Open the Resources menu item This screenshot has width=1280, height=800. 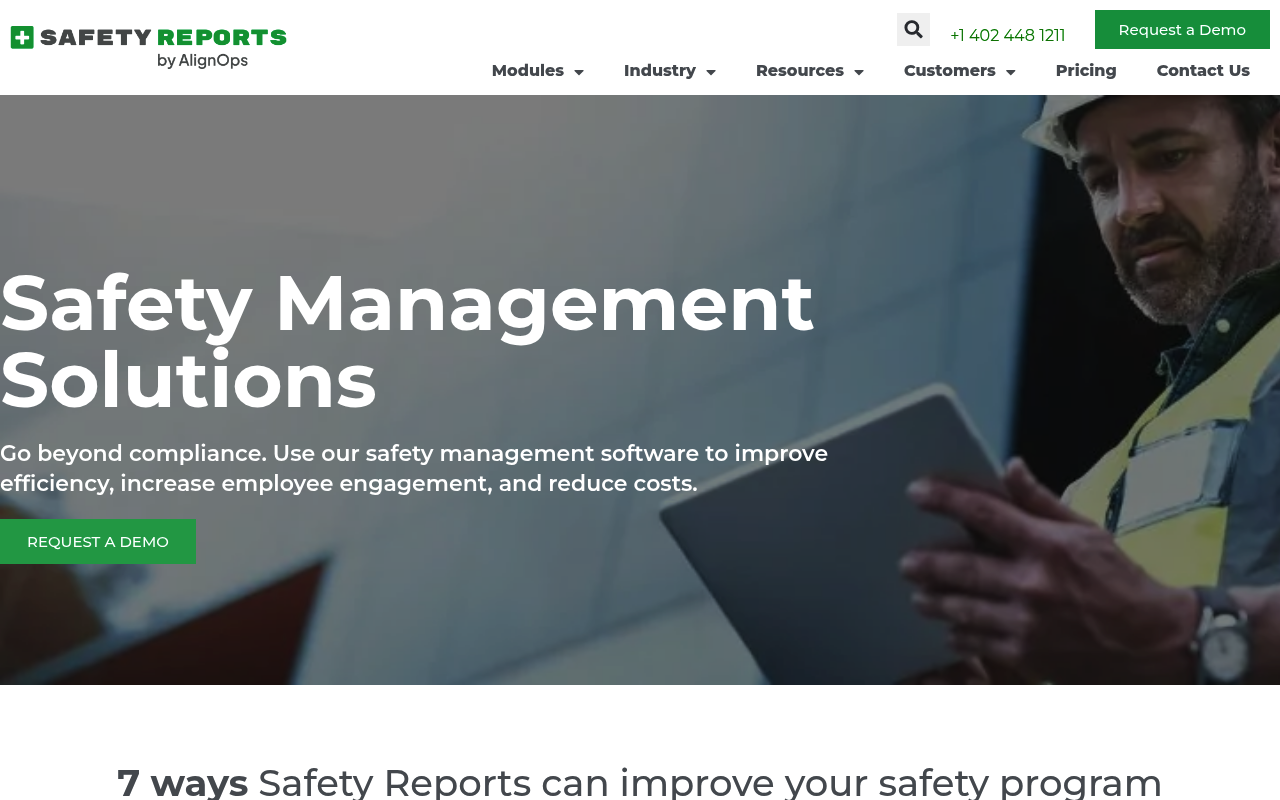coord(800,71)
